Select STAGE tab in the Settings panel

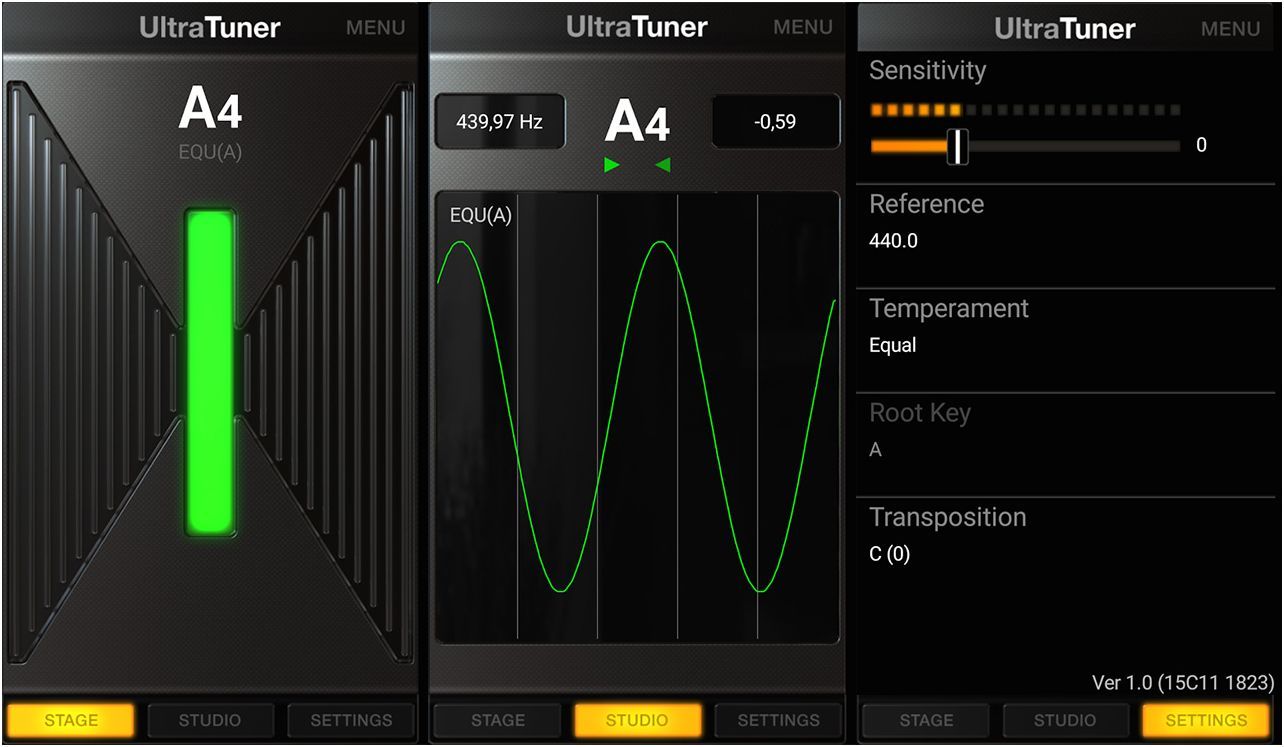926,720
